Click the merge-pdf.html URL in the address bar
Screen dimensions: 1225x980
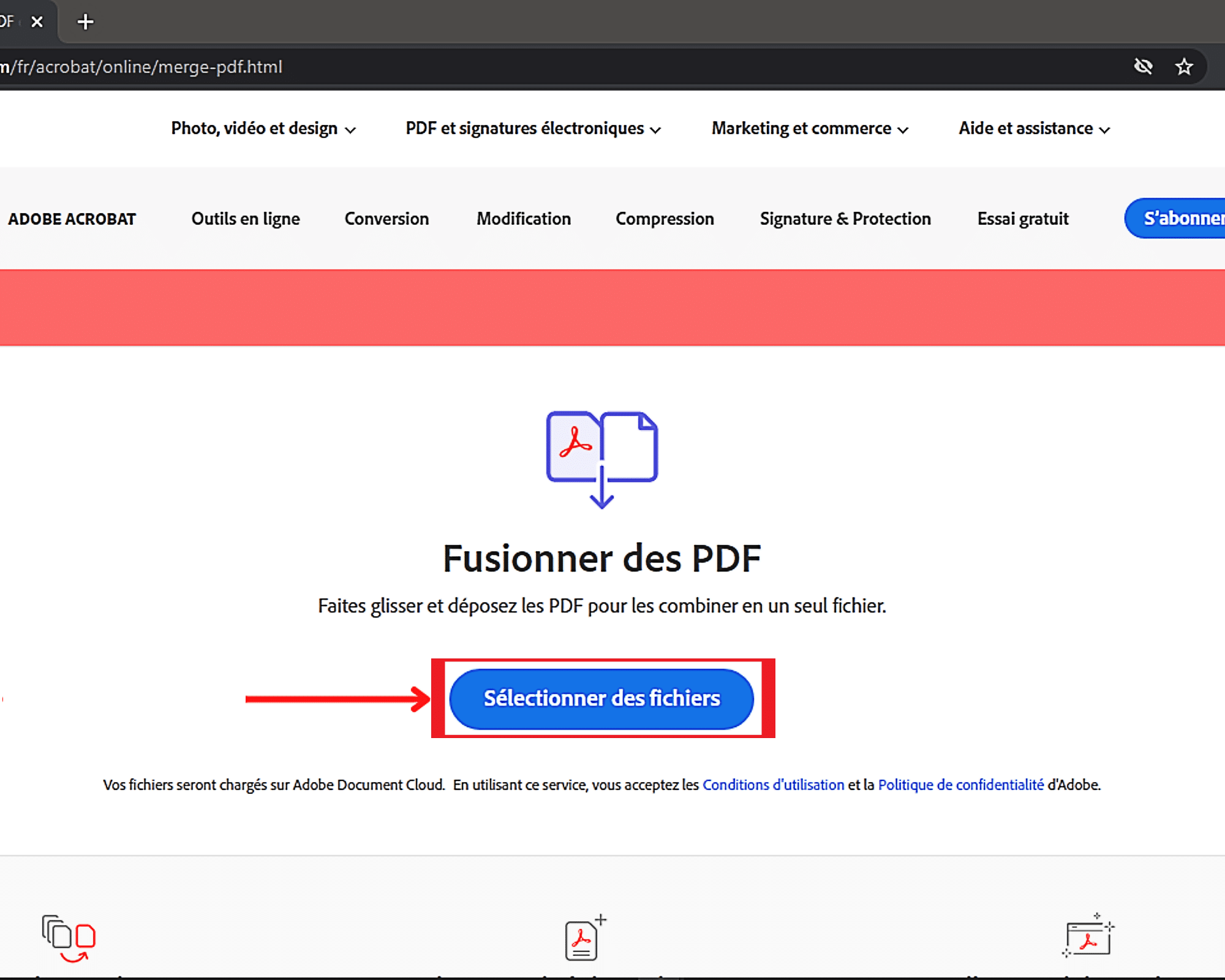click(141, 67)
